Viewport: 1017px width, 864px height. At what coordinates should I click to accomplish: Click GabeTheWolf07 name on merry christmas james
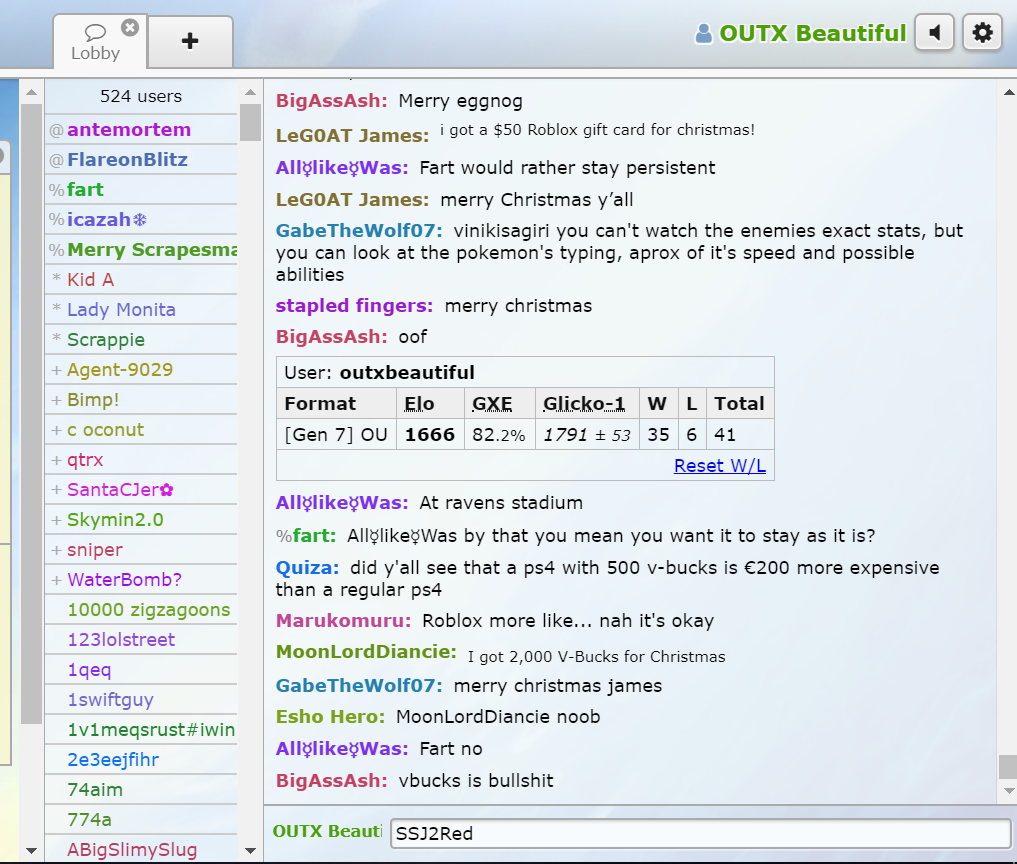point(359,686)
